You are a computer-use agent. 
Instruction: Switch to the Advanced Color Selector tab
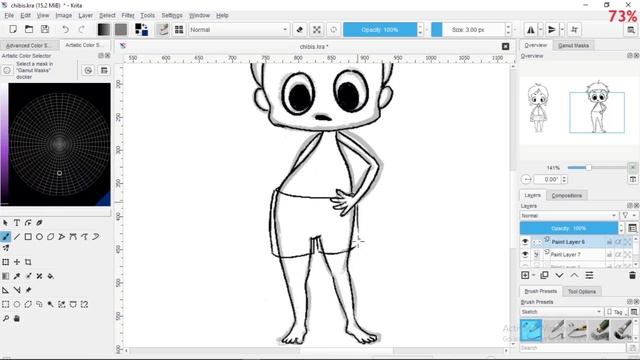point(28,45)
